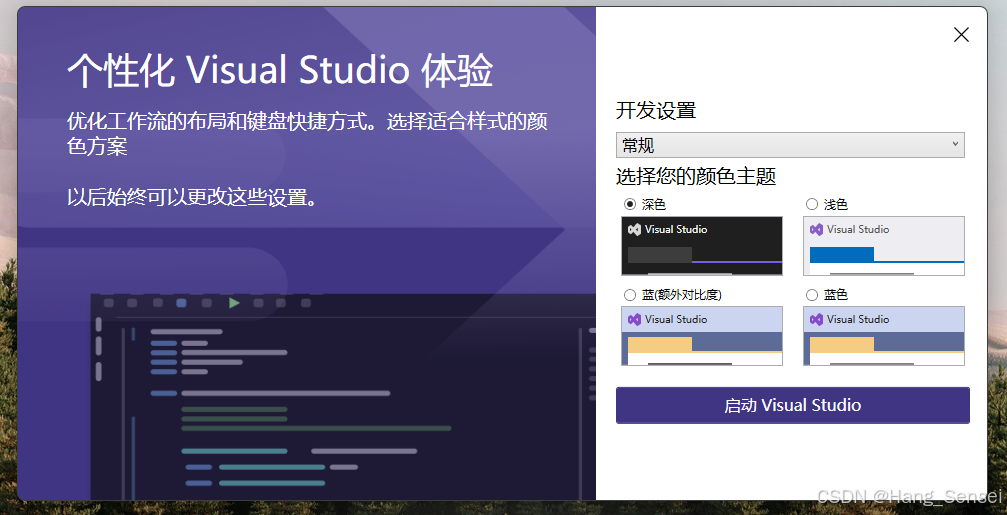
Task: Open the 开发设置 dropdown showing 常规
Action: point(790,145)
